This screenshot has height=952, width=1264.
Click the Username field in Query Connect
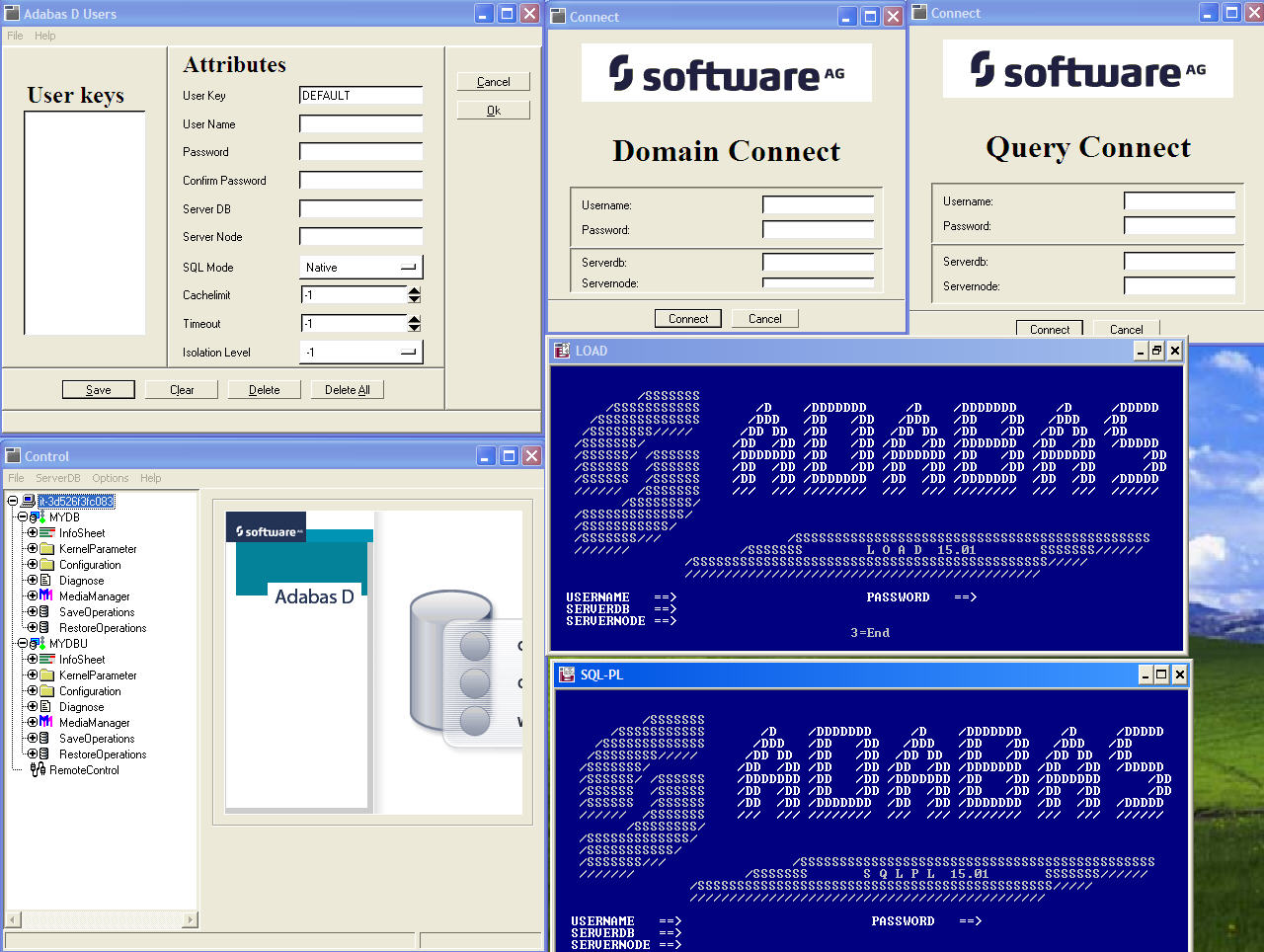tap(1179, 201)
